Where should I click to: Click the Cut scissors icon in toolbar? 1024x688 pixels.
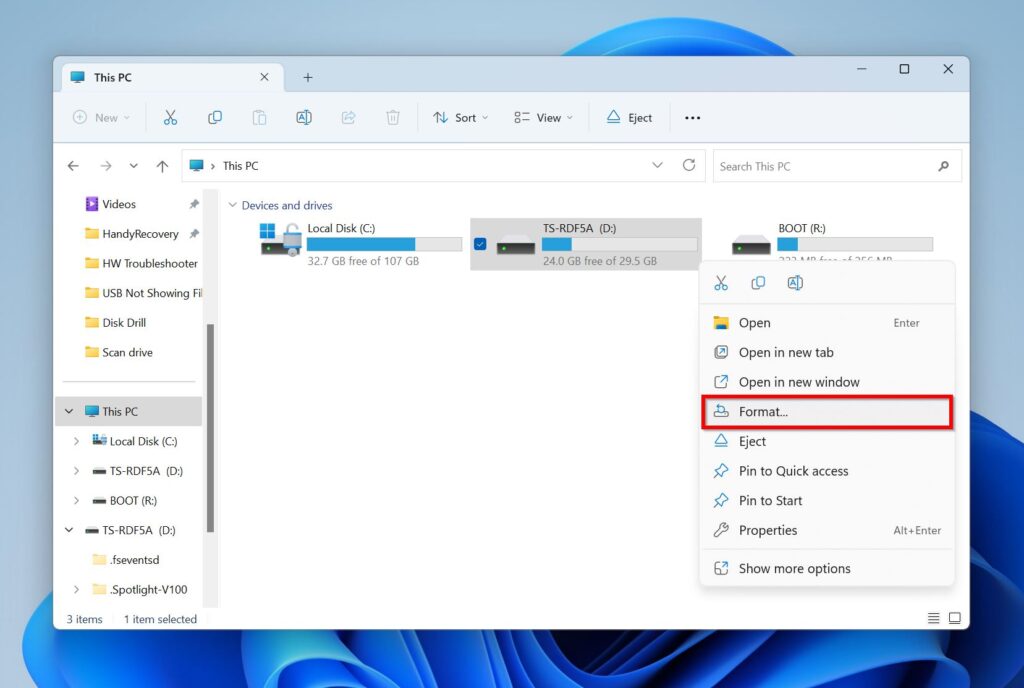click(170, 118)
